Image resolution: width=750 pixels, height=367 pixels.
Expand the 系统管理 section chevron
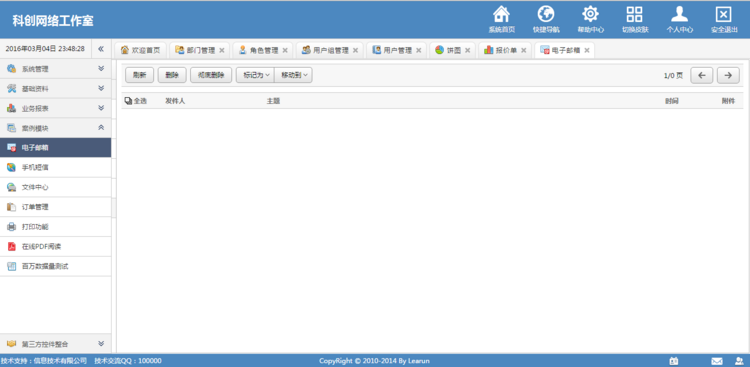101,68
